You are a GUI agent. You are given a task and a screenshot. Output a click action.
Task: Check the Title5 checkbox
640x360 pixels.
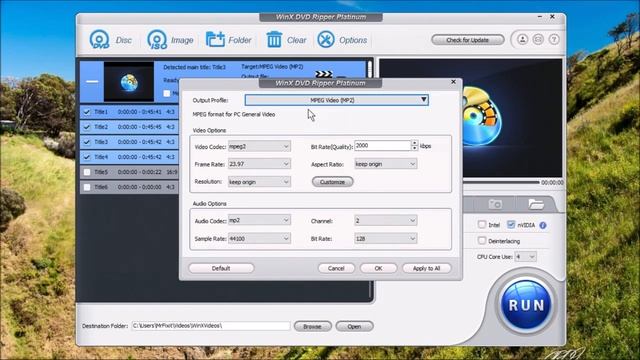pyautogui.click(x=87, y=172)
